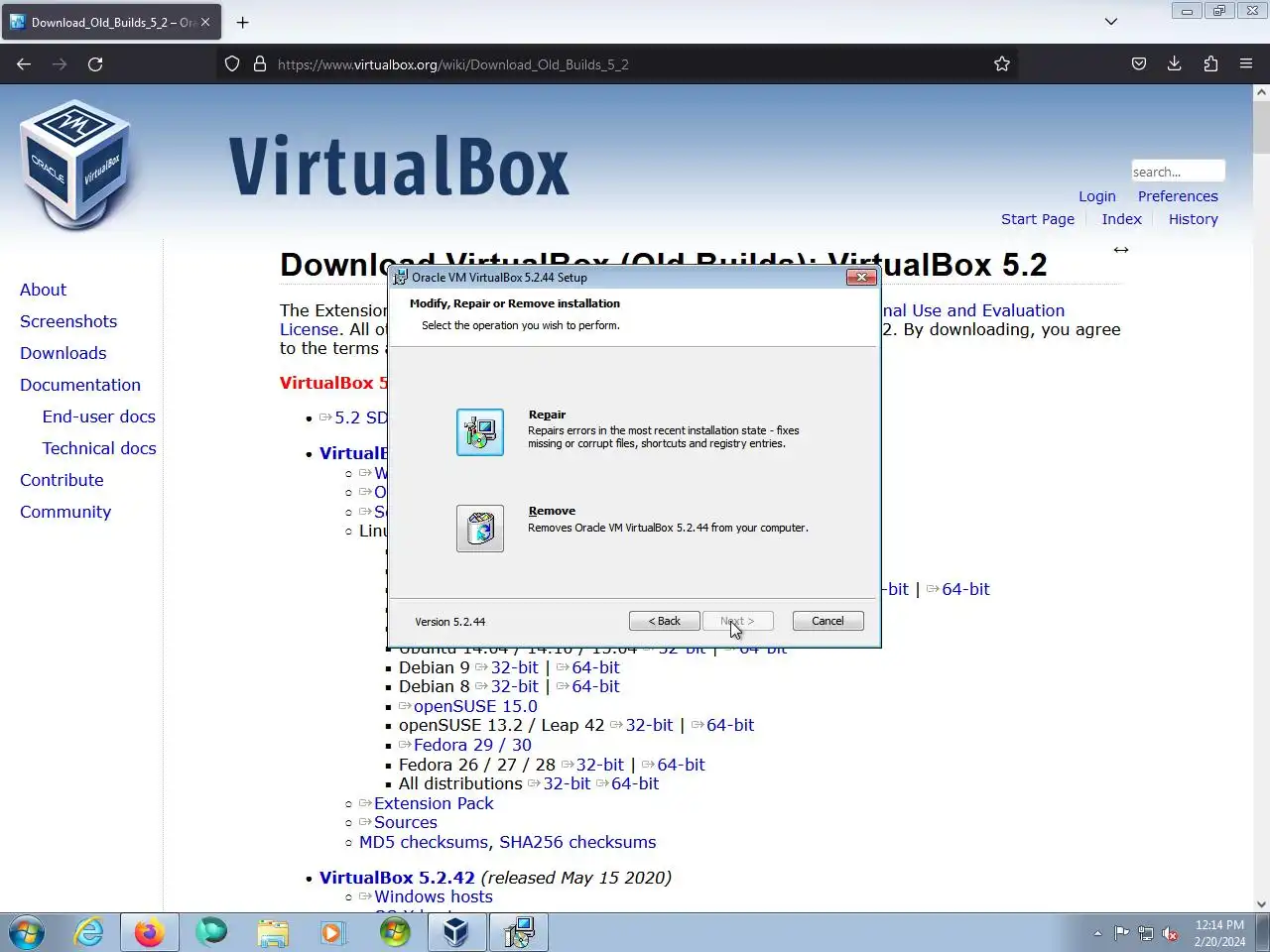Reload the page with refresh icon
The image size is (1270, 952).
point(95,64)
